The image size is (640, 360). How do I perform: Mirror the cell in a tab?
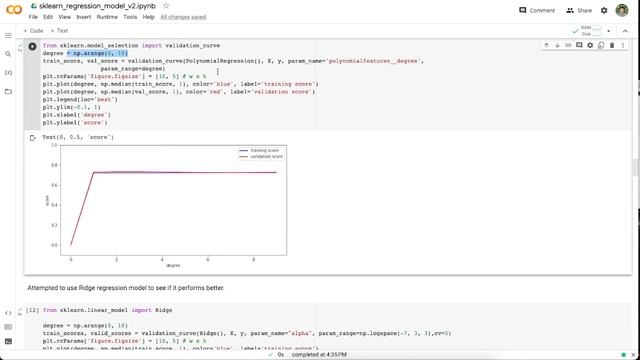[x=601, y=45]
